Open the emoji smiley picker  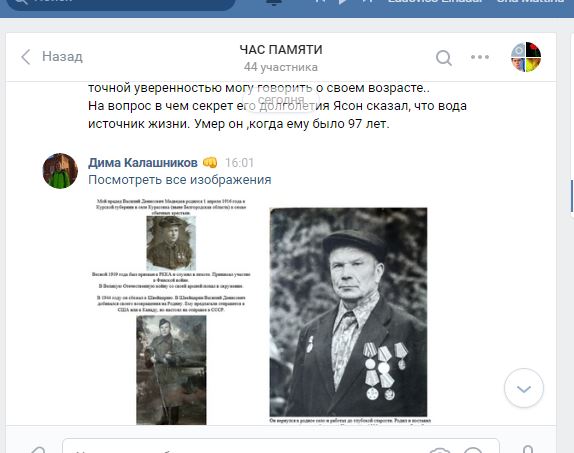point(473,450)
